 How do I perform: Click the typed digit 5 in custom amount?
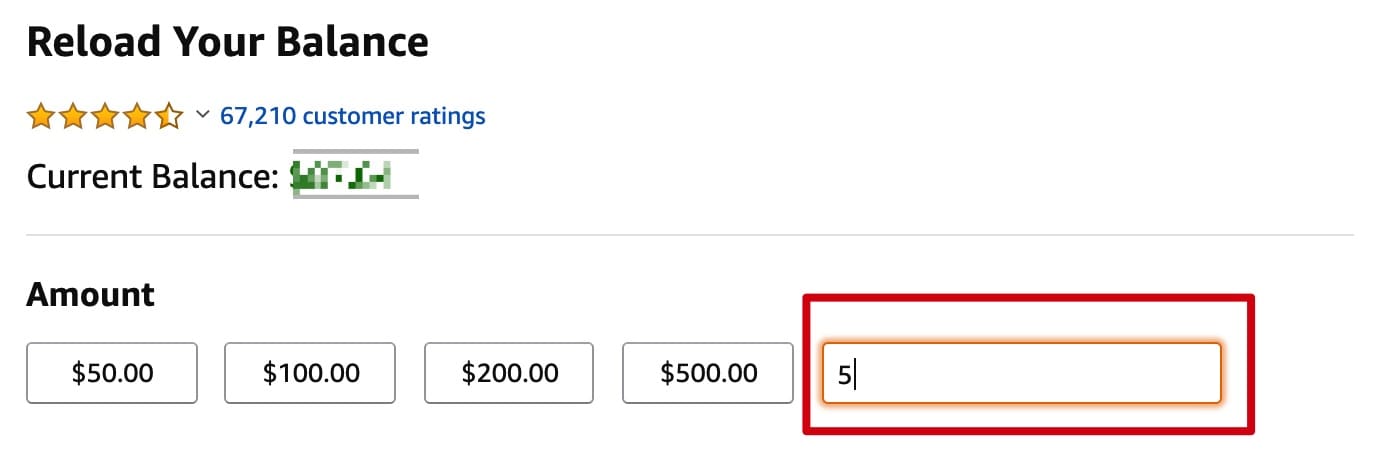click(844, 374)
